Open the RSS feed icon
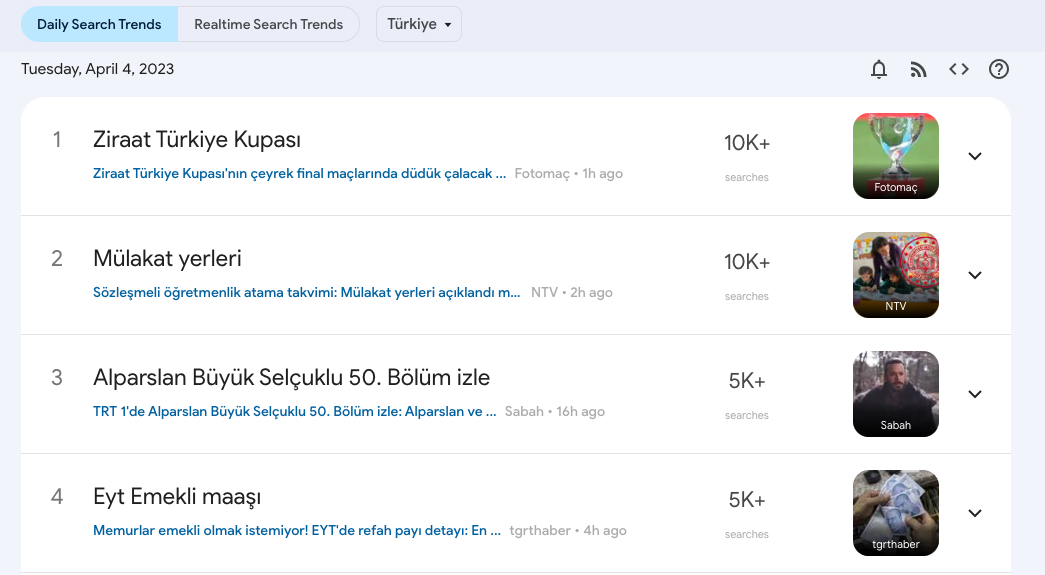The image size is (1045, 575). point(918,69)
